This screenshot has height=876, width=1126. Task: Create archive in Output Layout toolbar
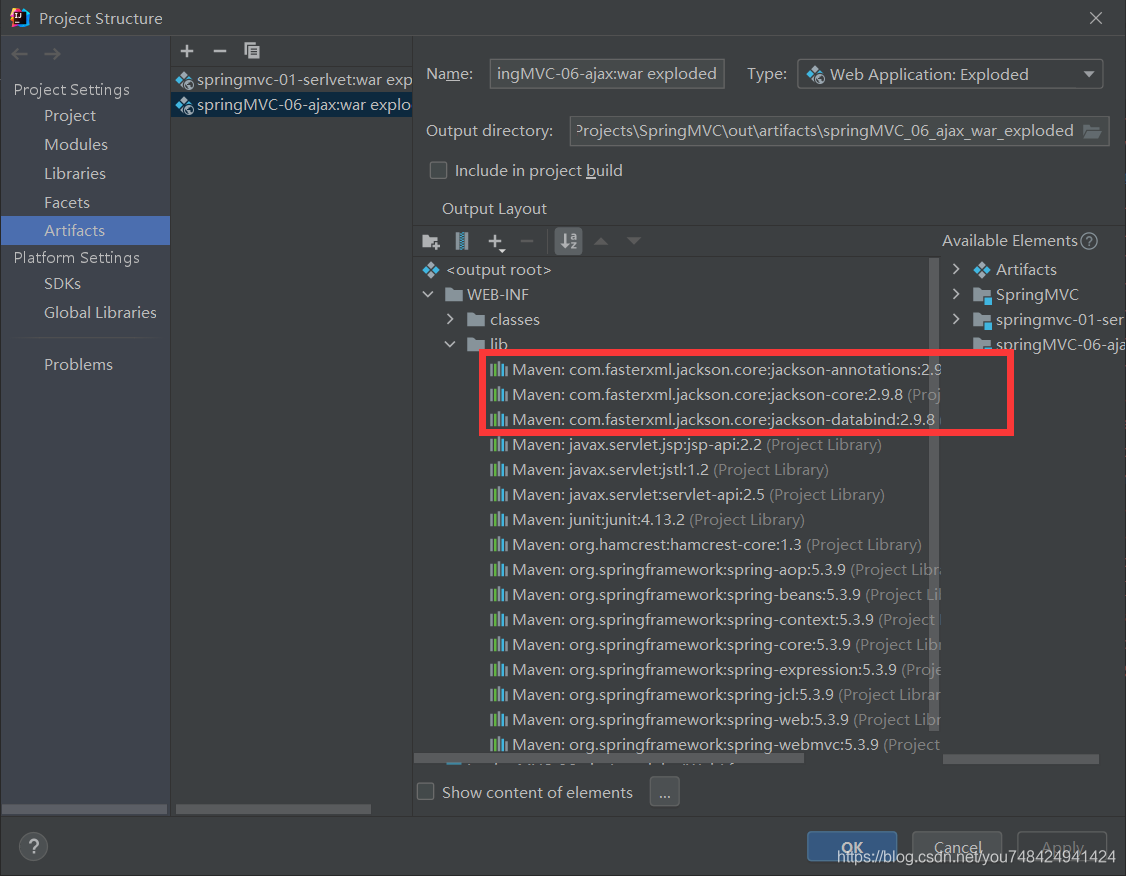click(x=462, y=241)
